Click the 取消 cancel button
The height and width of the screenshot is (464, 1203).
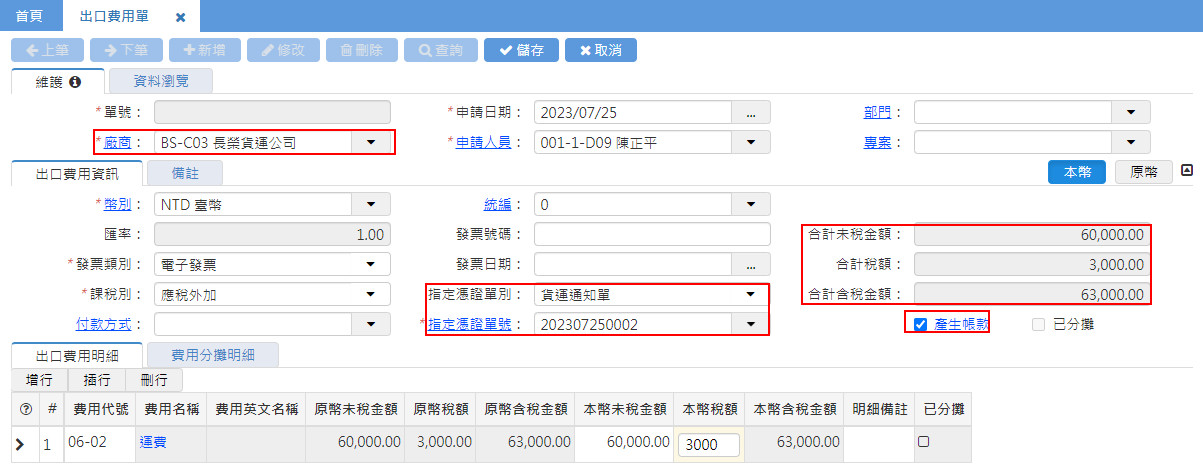click(600, 50)
